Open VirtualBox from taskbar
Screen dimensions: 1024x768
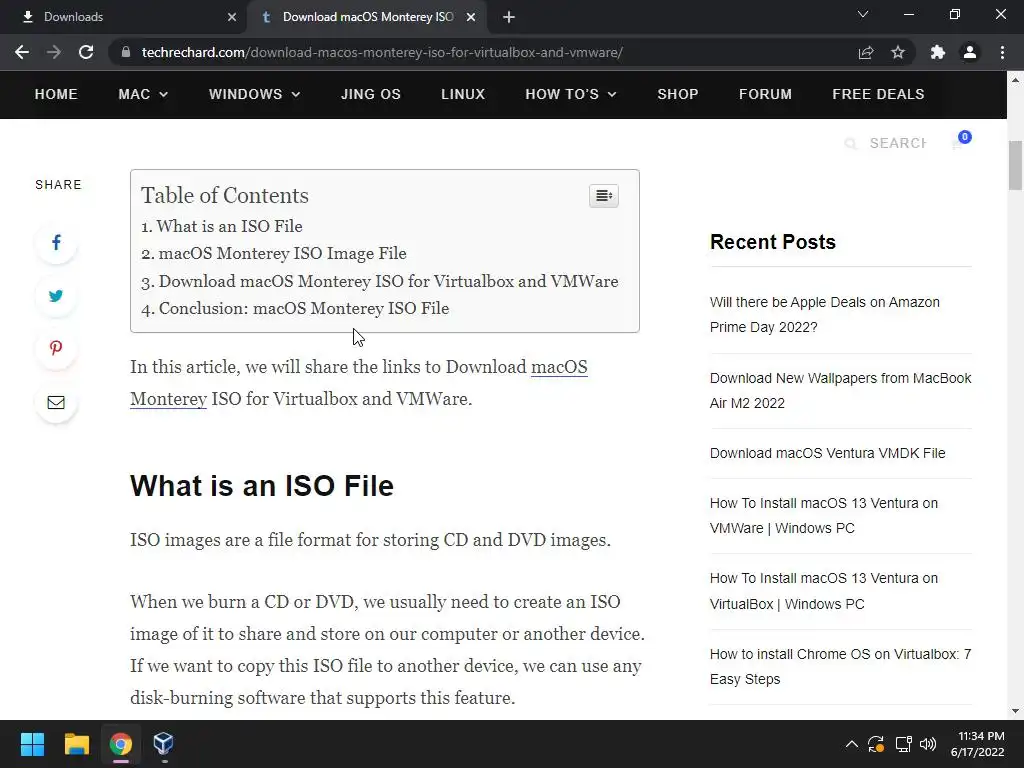[x=163, y=744]
